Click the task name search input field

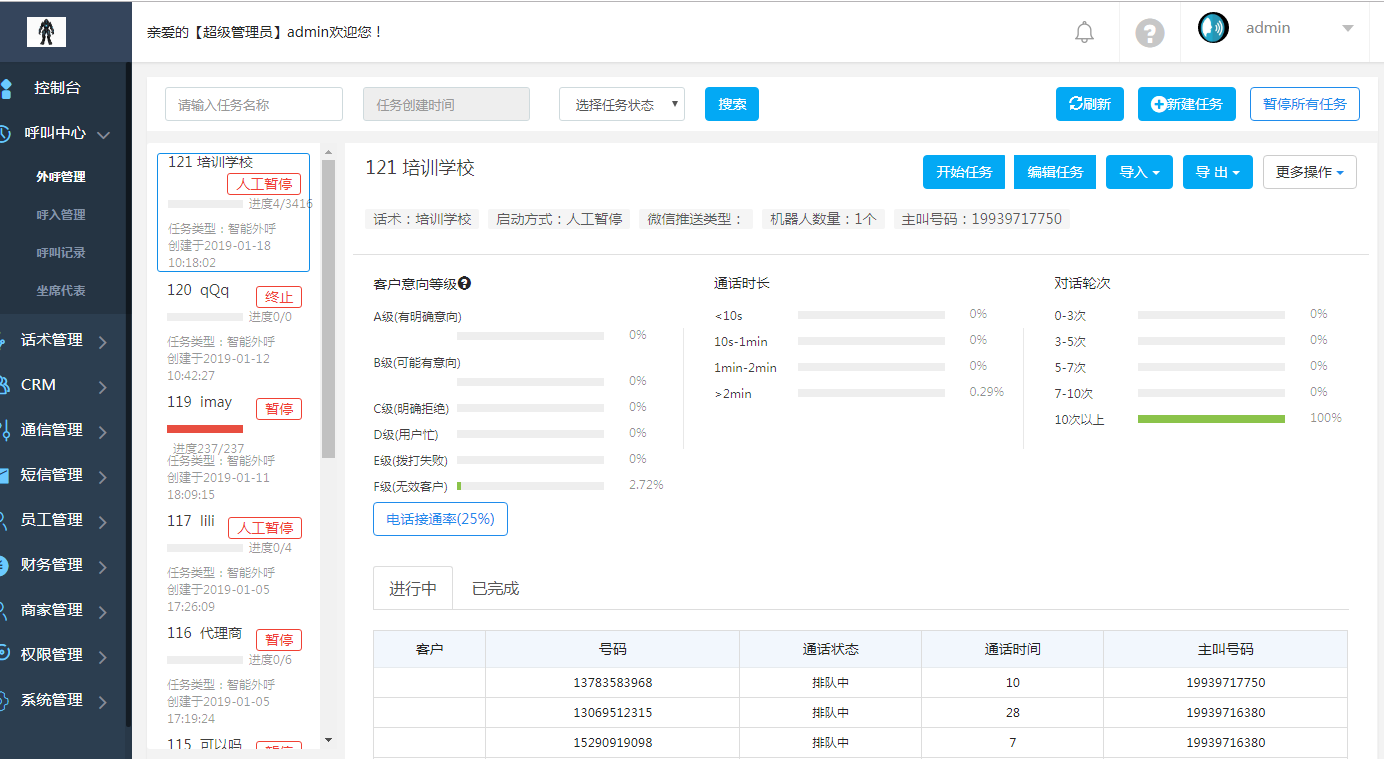click(253, 104)
